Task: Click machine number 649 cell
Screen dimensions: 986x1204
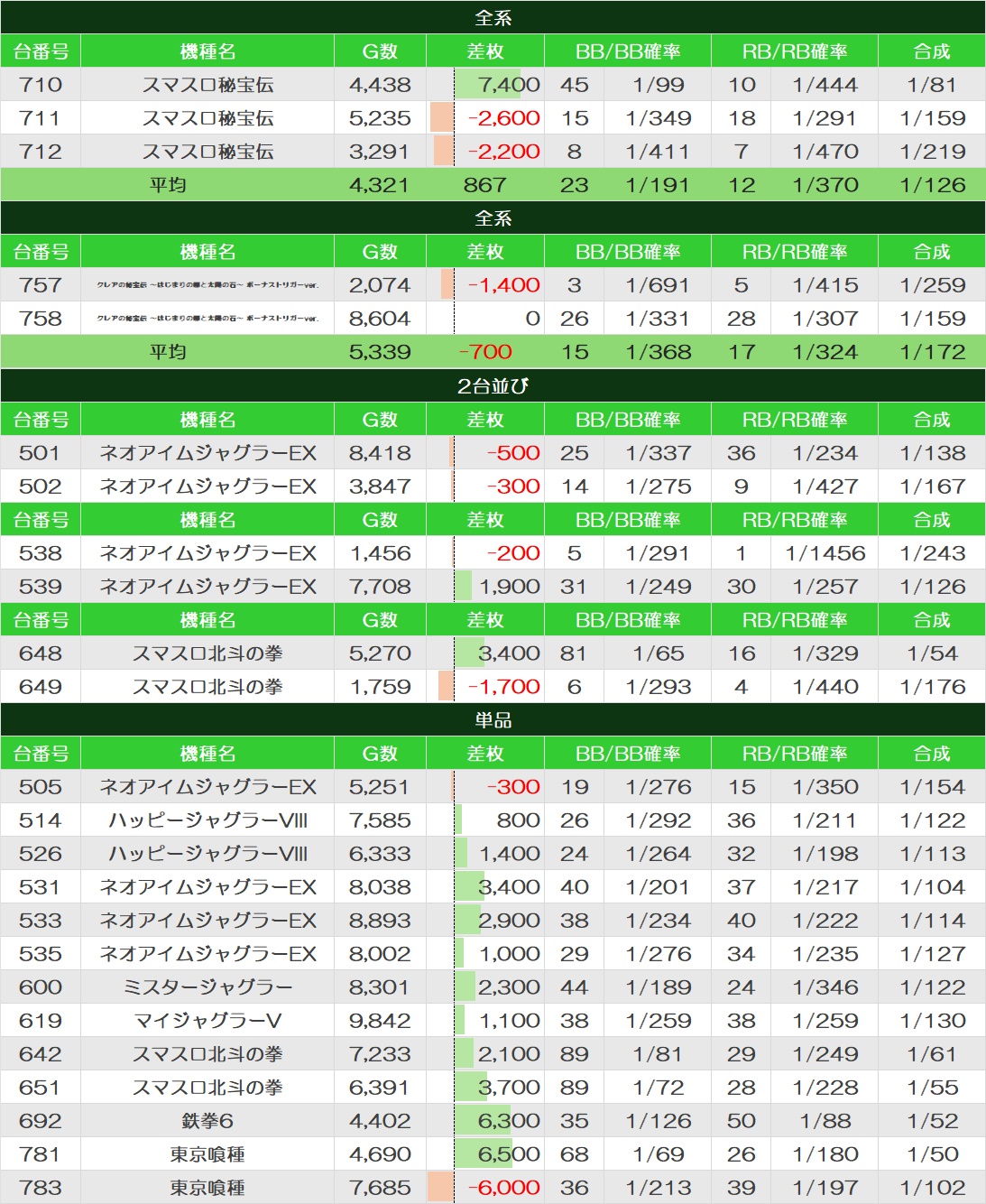Action: click(x=41, y=686)
